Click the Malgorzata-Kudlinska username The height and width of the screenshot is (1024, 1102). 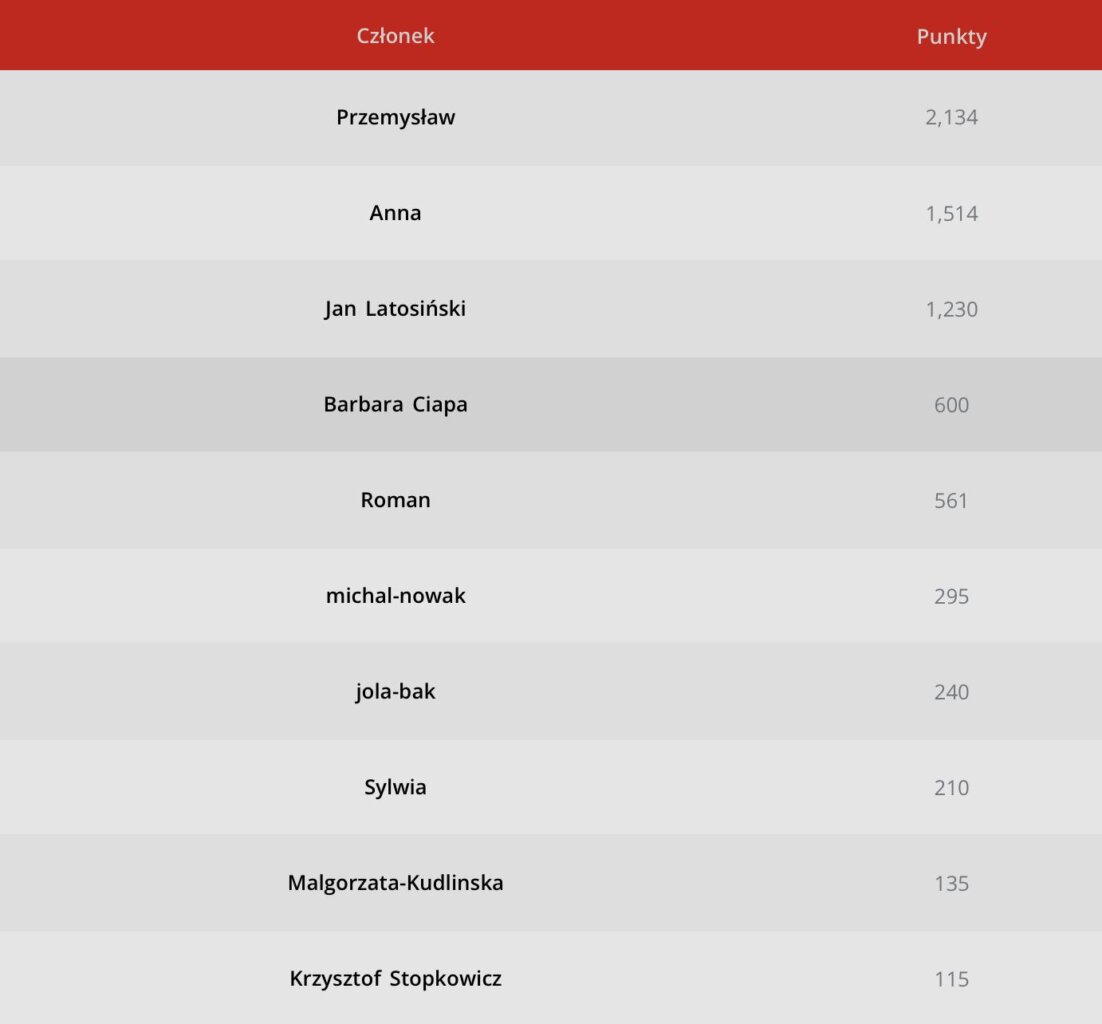[395, 883]
